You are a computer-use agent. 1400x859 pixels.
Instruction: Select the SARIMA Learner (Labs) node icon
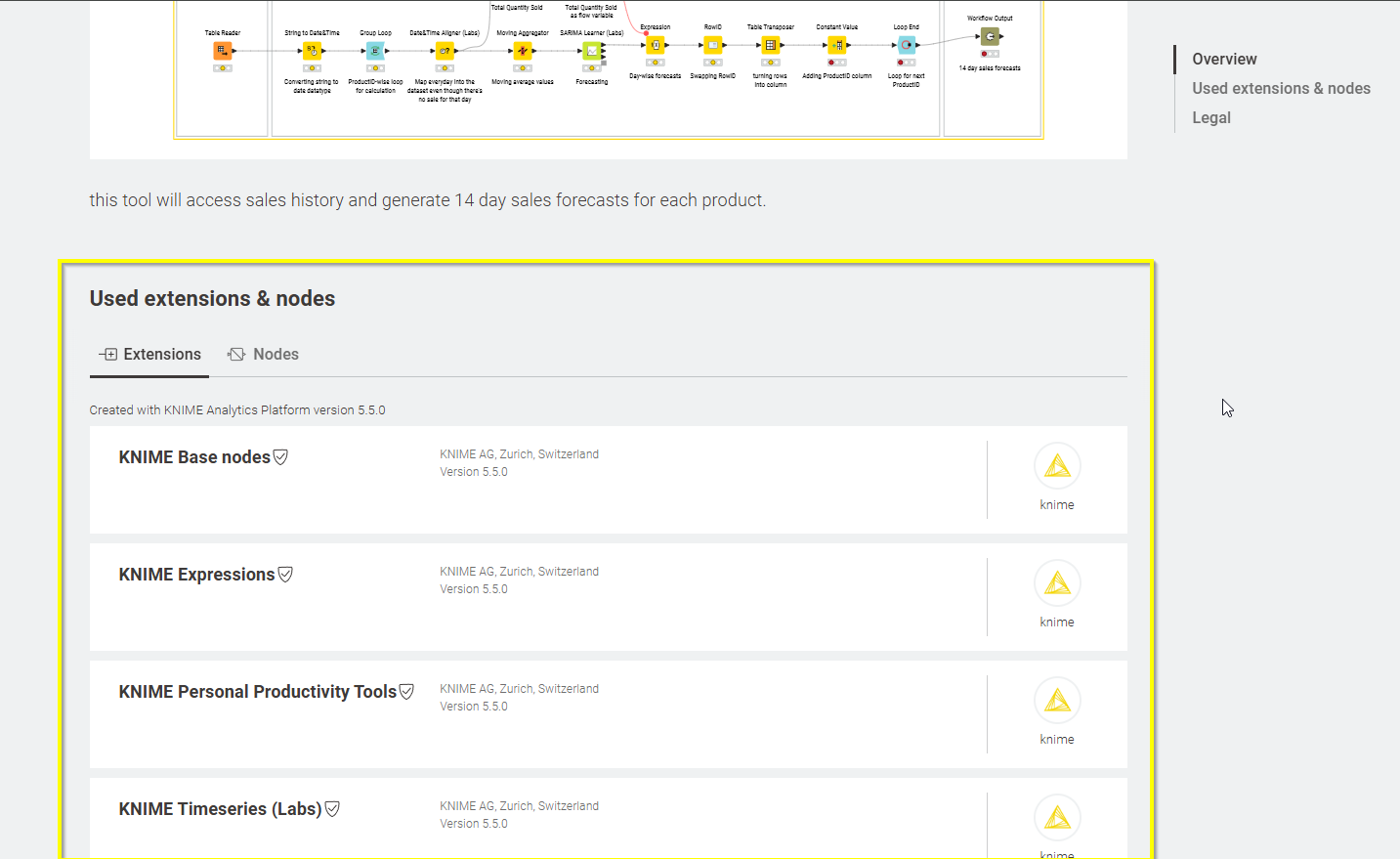click(x=591, y=51)
